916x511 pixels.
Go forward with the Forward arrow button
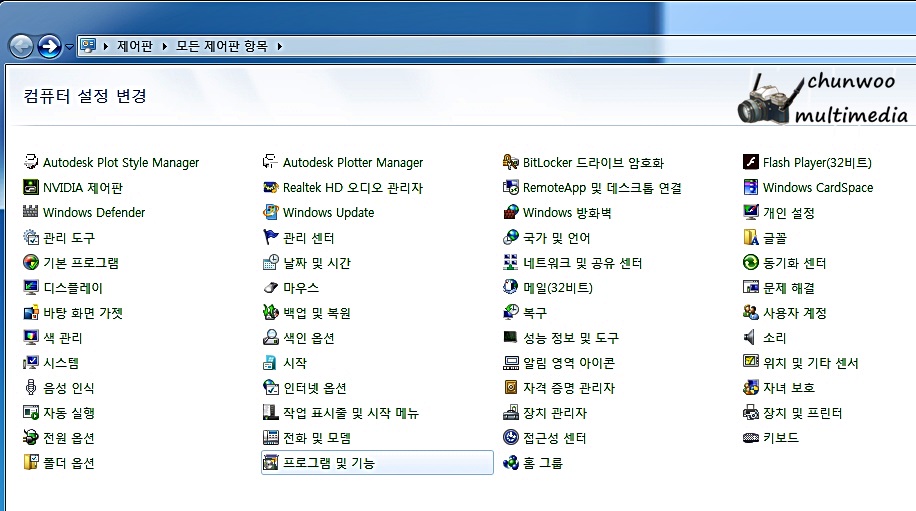pos(50,46)
